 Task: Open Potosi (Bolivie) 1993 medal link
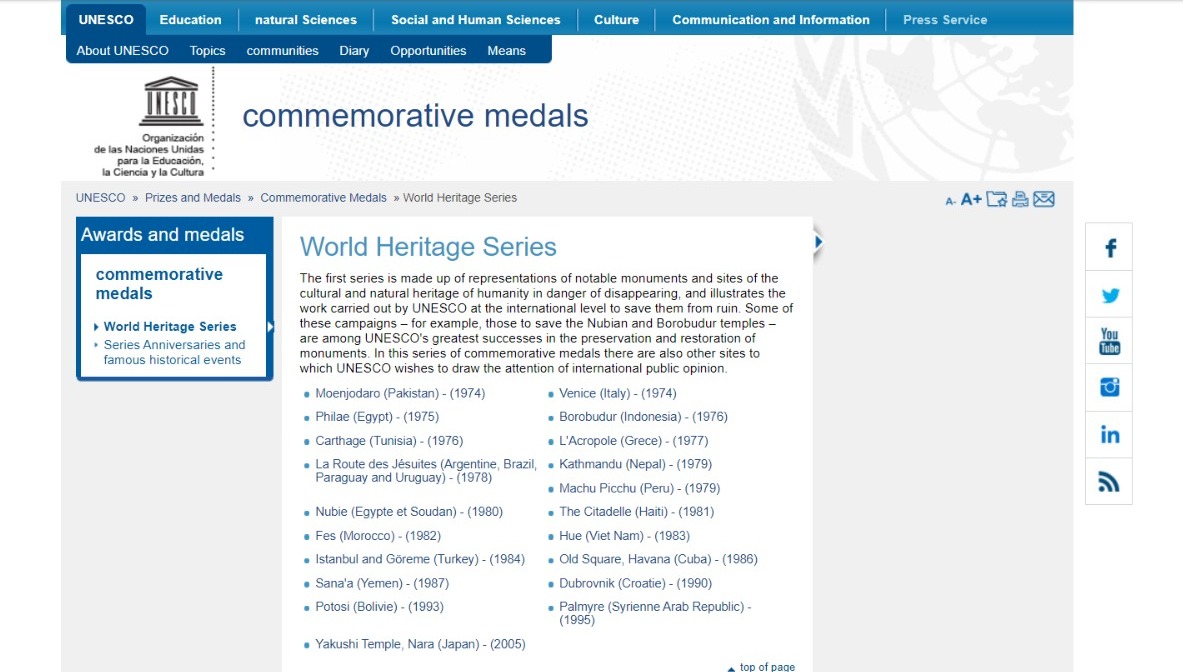tap(379, 606)
